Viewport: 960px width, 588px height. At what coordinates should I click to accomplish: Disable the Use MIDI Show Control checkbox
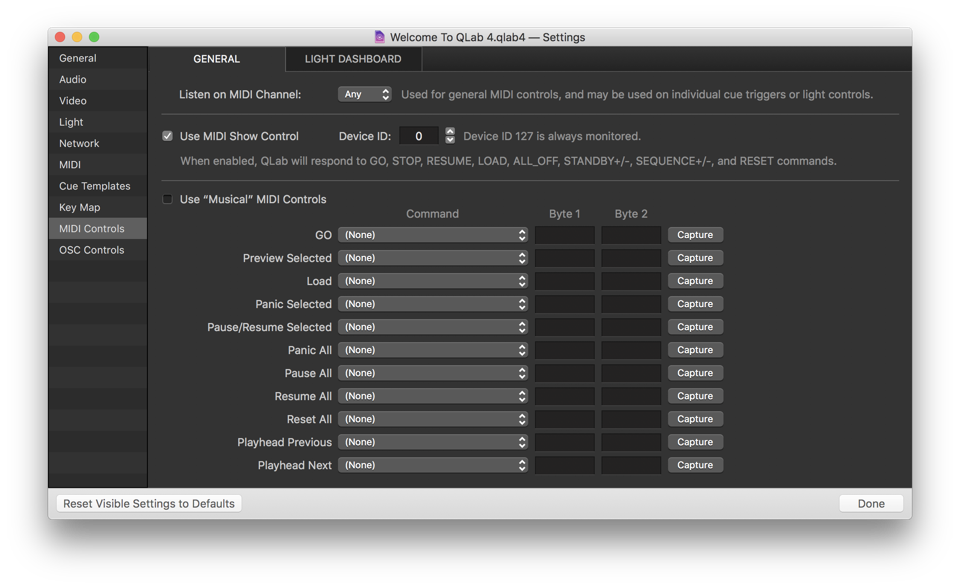(x=168, y=136)
